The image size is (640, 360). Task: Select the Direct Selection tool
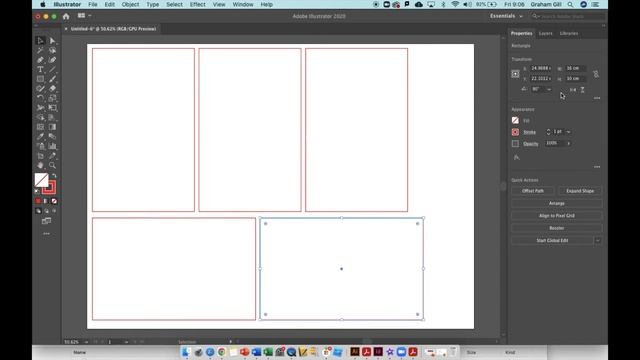tap(52, 41)
